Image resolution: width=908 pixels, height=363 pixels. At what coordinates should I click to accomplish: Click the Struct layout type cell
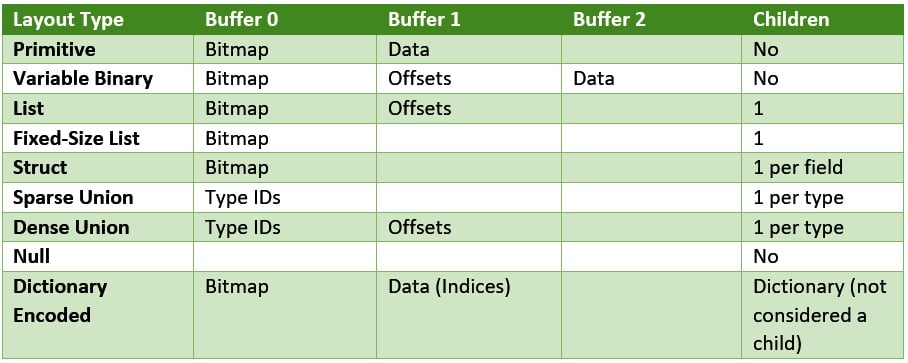coord(98,168)
